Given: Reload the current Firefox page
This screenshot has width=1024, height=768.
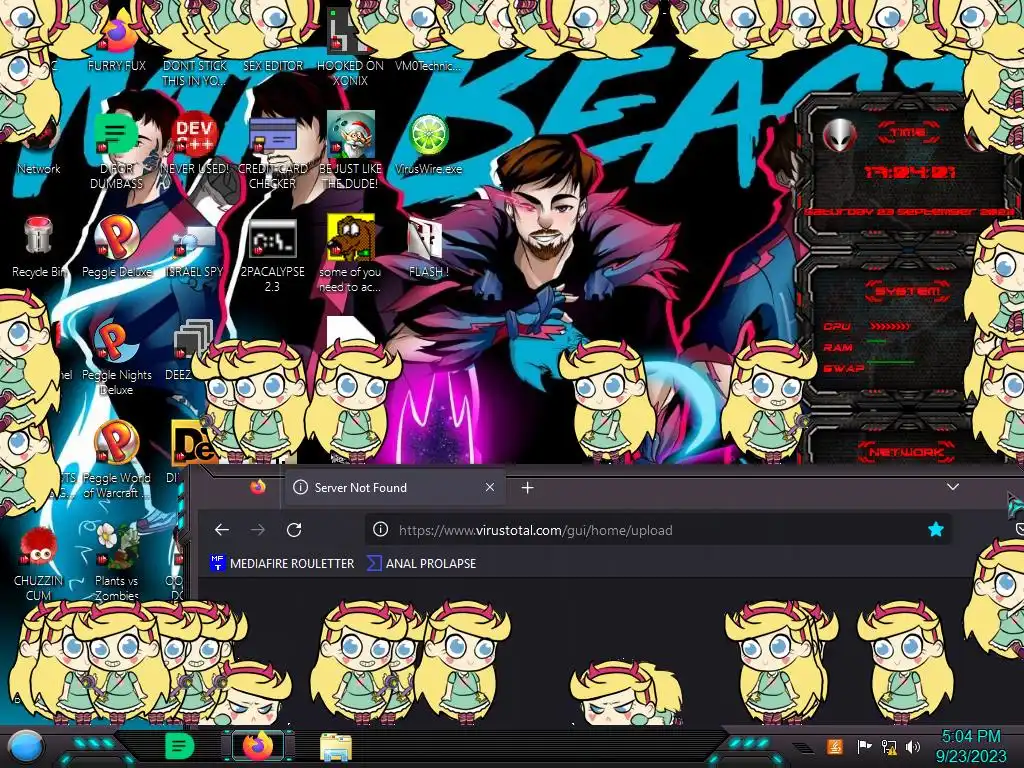Looking at the screenshot, I should coord(294,530).
